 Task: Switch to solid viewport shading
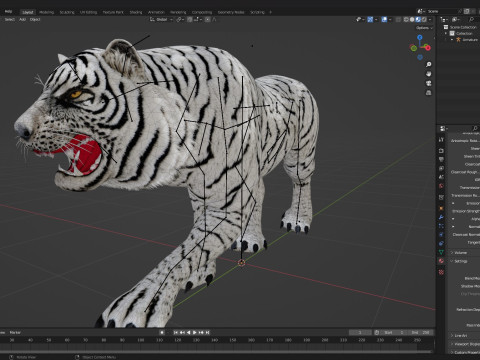pyautogui.click(x=412, y=20)
